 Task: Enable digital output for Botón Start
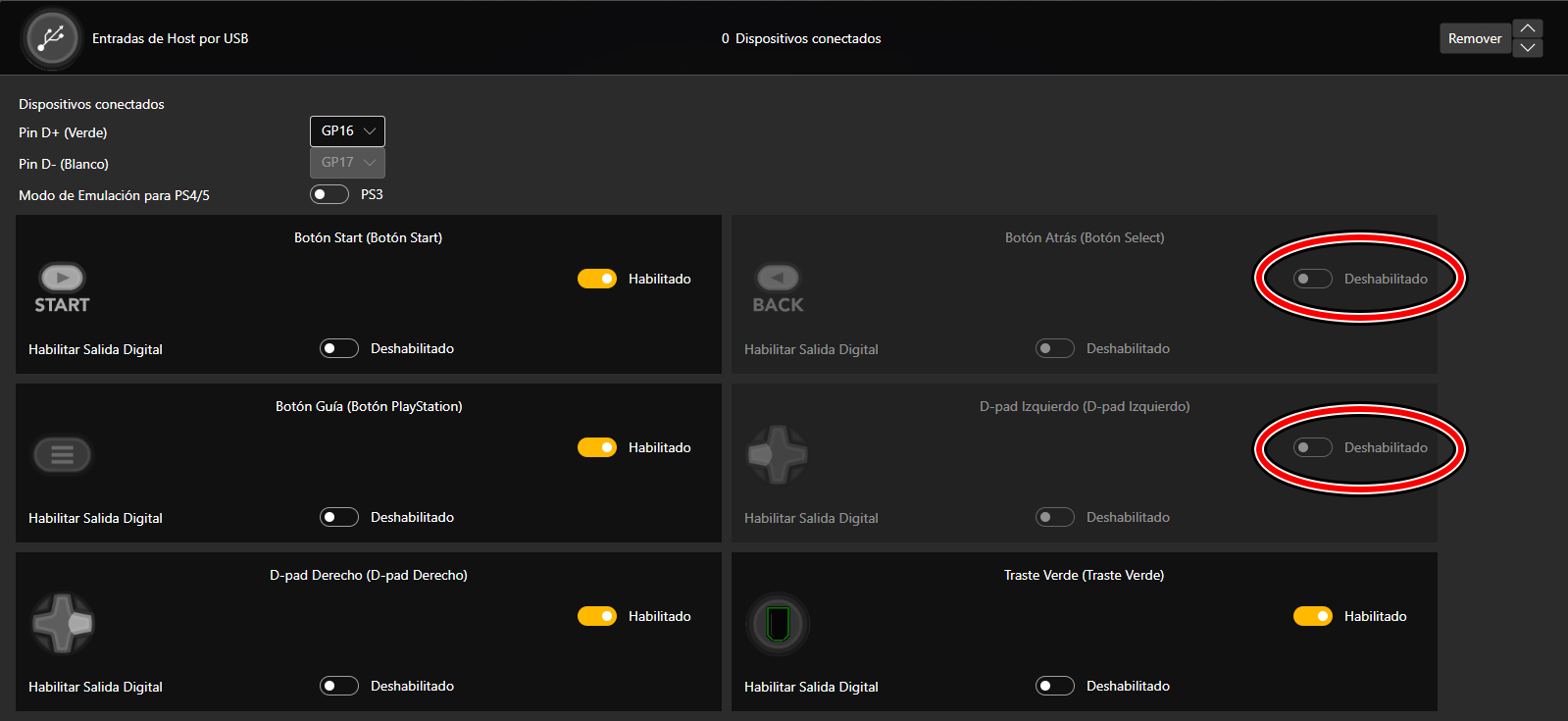coord(339,348)
